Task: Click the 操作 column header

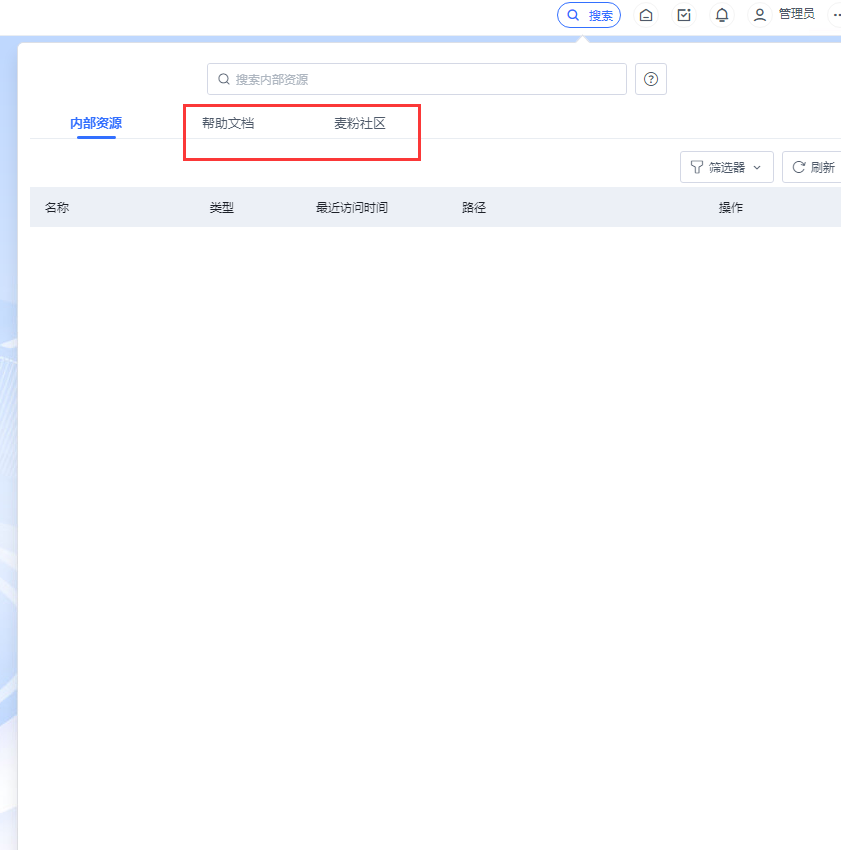Action: pyautogui.click(x=731, y=208)
